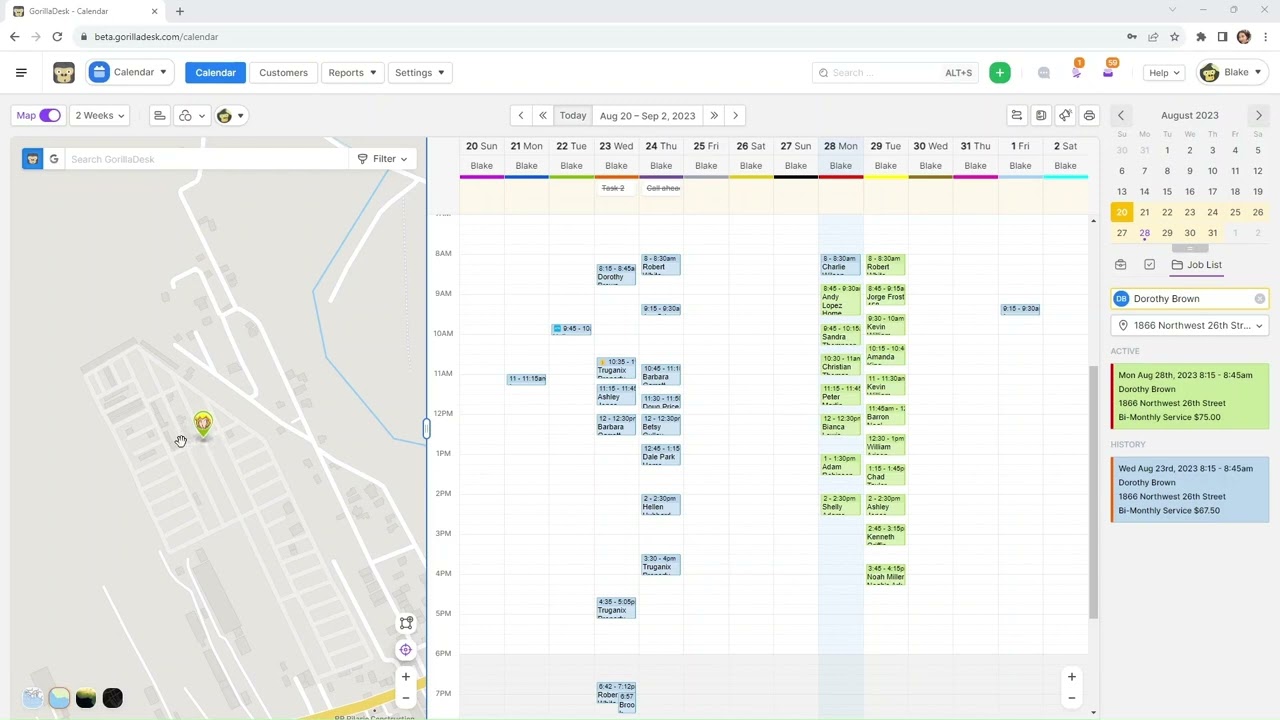Image resolution: width=1280 pixels, height=720 pixels.
Task: Click the Today button
Action: coord(573,115)
